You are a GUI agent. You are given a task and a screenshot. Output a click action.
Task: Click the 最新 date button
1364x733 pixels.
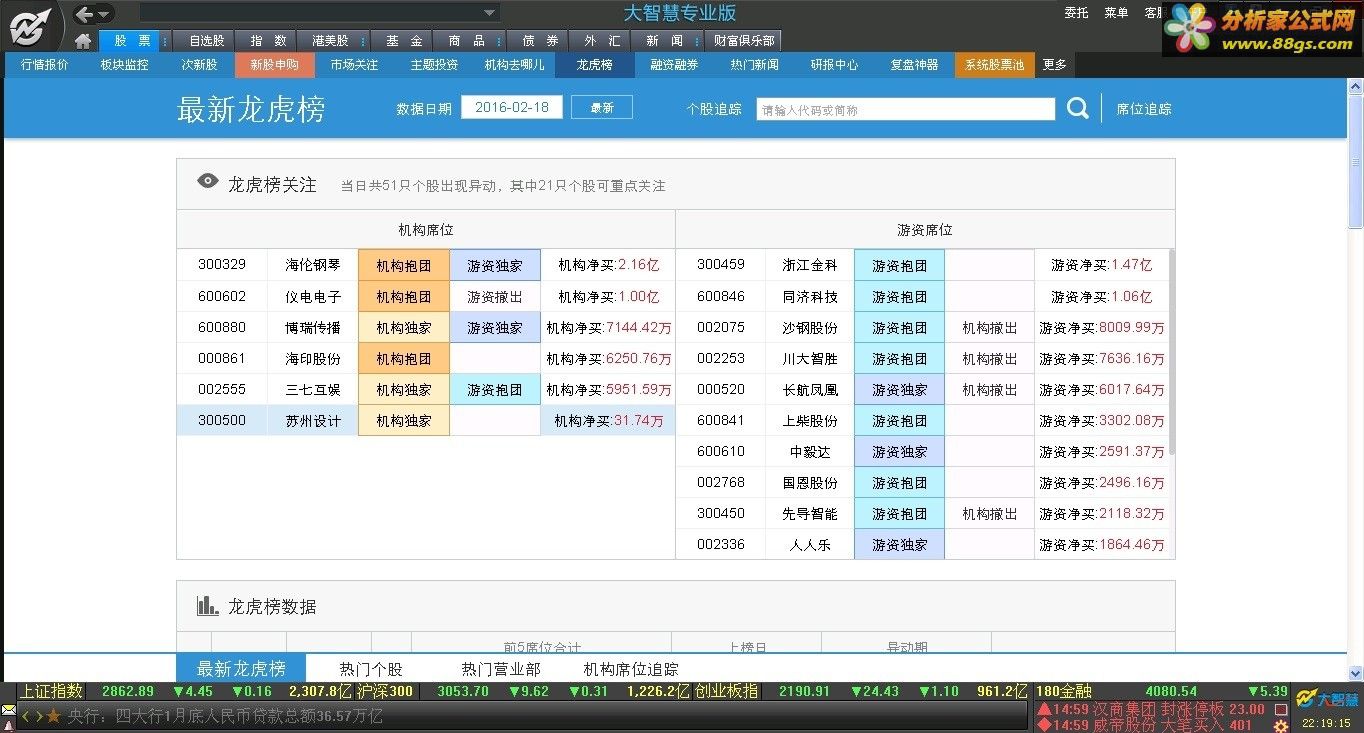pyautogui.click(x=602, y=108)
